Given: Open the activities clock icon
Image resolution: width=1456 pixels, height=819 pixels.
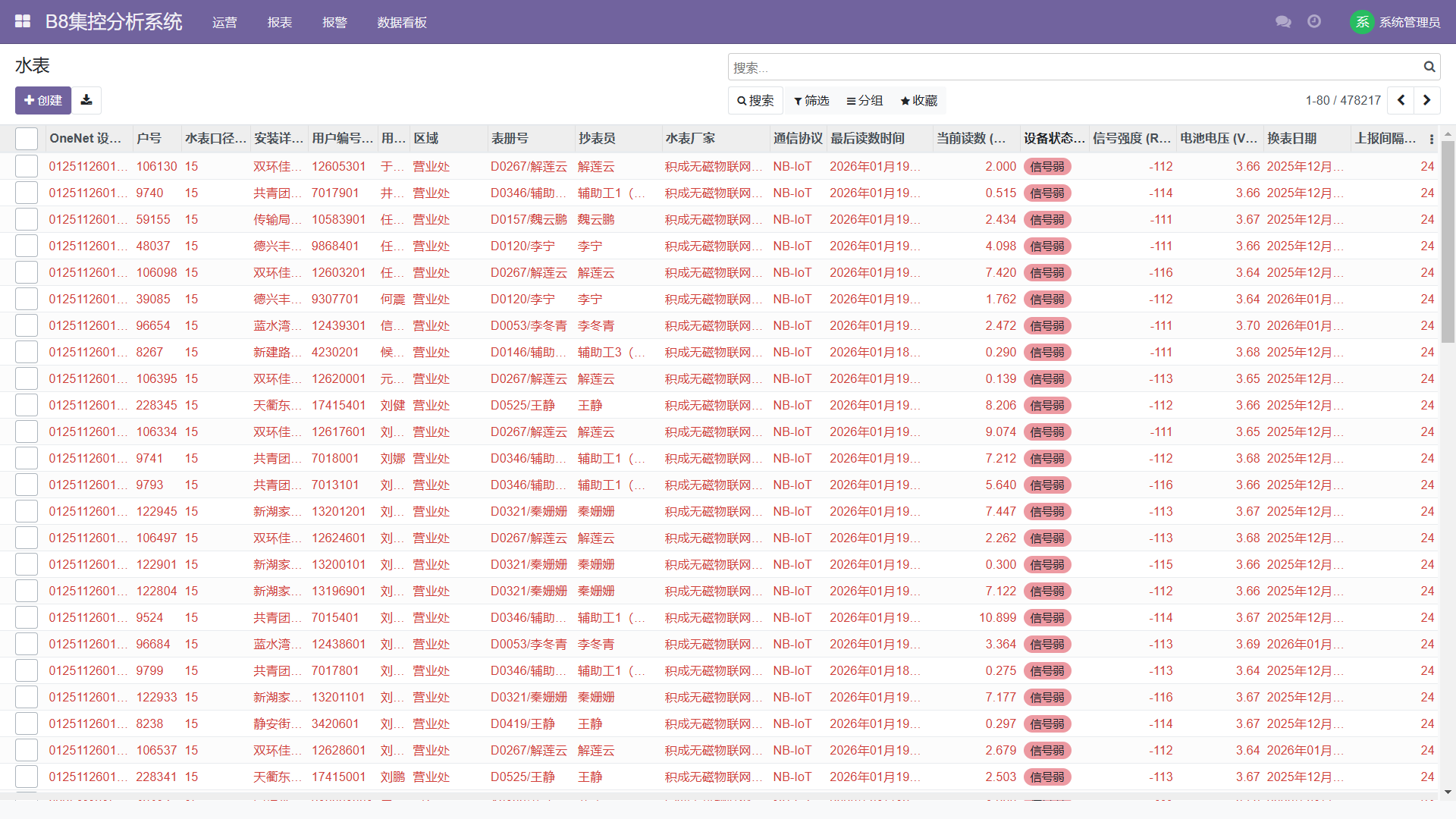Looking at the screenshot, I should point(1314,22).
